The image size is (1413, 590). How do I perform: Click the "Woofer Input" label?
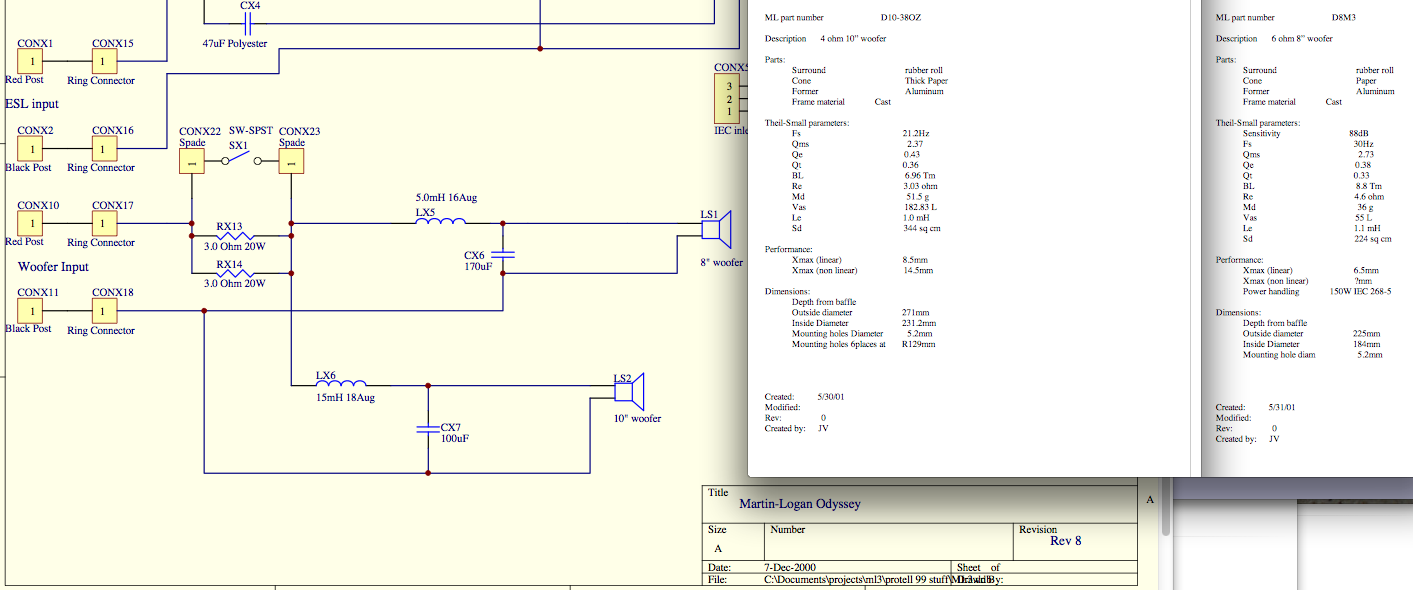(x=53, y=267)
